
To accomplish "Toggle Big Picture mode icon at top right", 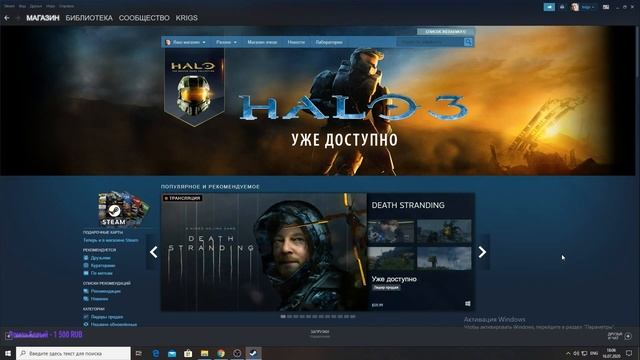I will pyautogui.click(x=606, y=7).
